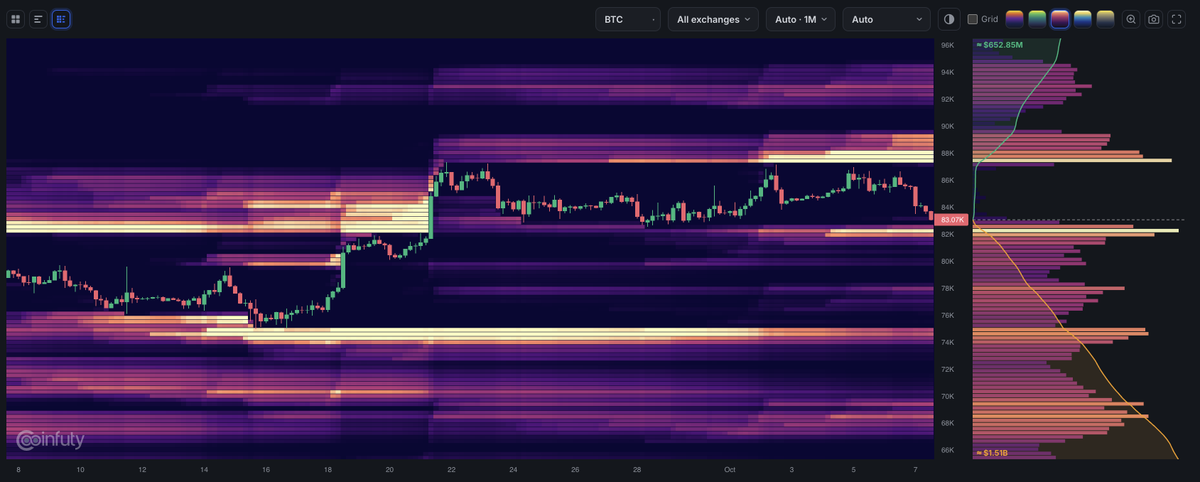Viewport: 1200px width, 482px height.
Task: Choose the blue-to-yellow color theme swatch
Action: pyautogui.click(x=1083, y=19)
